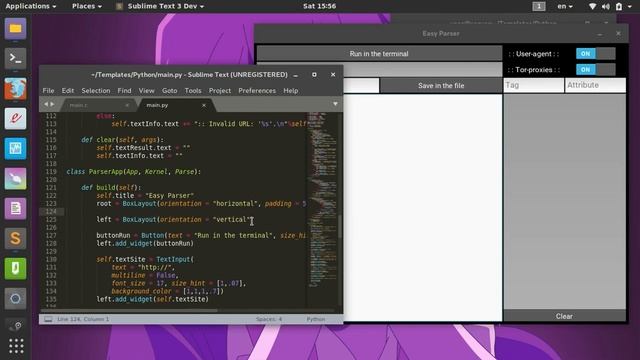Go to previous tab with left arrow
This screenshot has height=360, width=640.
(x=46, y=104)
